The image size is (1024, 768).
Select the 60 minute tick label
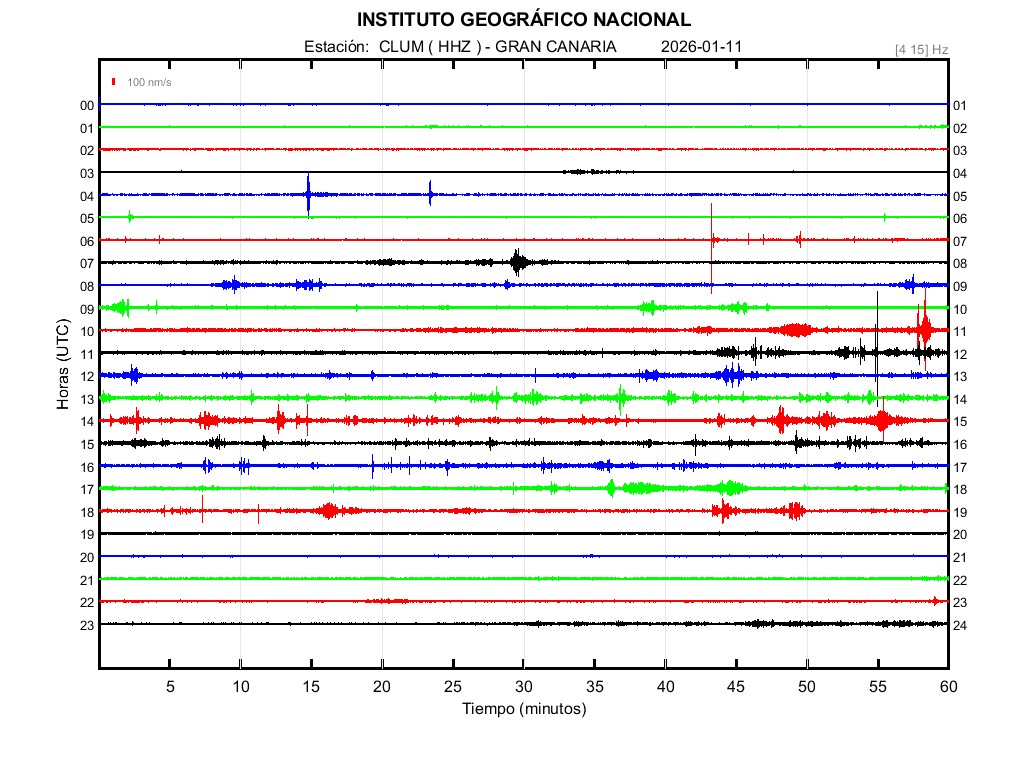click(948, 687)
